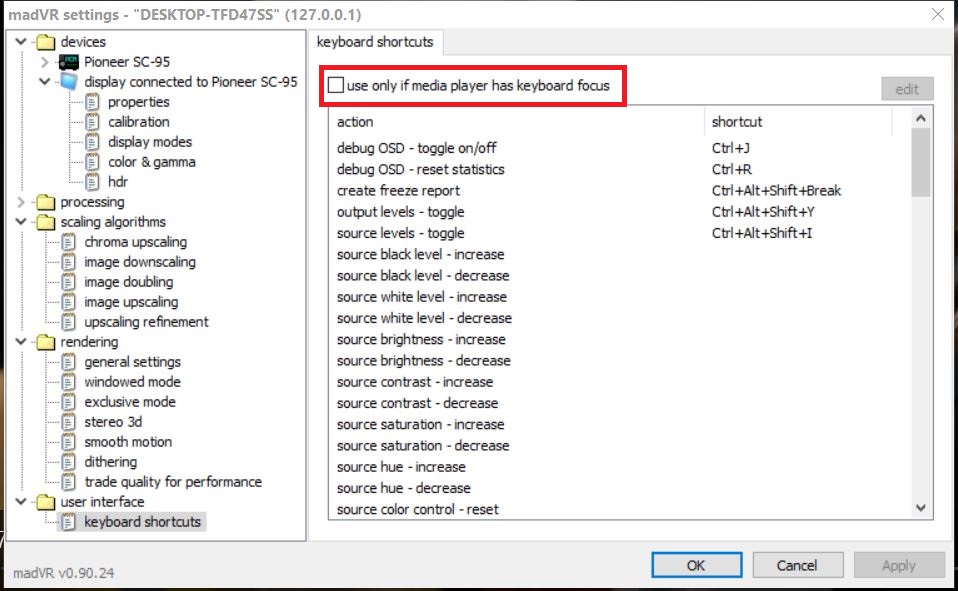This screenshot has height=591, width=958.
Task: Collapse the rendering tree node
Action: click(x=21, y=342)
